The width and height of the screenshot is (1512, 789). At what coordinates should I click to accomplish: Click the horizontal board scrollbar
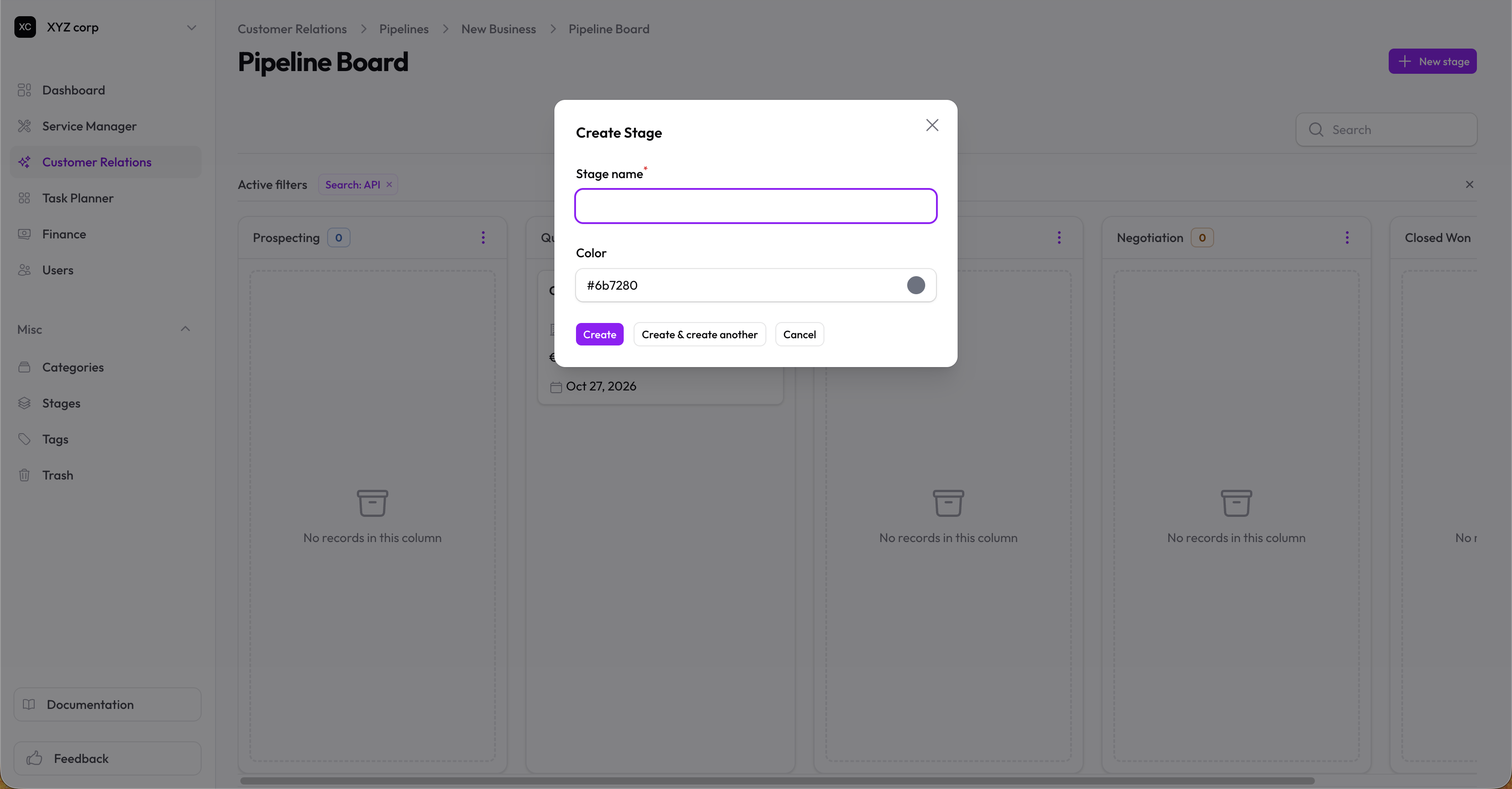tap(777, 781)
